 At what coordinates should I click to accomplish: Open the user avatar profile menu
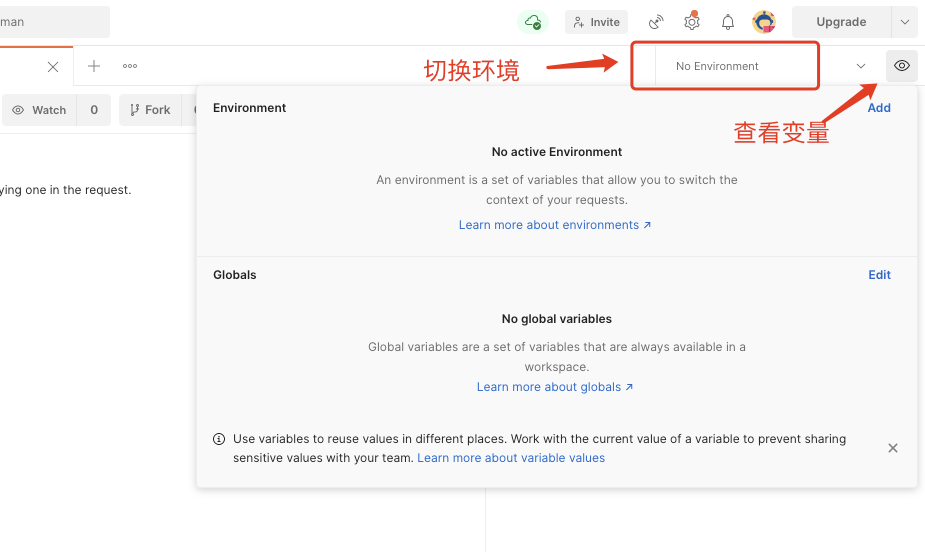coord(764,22)
